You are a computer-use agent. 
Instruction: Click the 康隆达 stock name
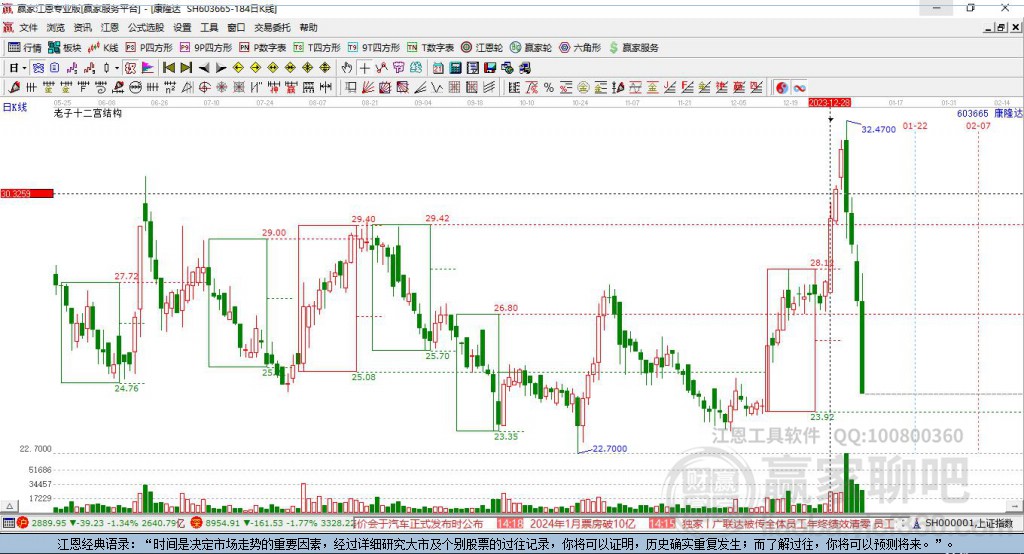(1008, 114)
